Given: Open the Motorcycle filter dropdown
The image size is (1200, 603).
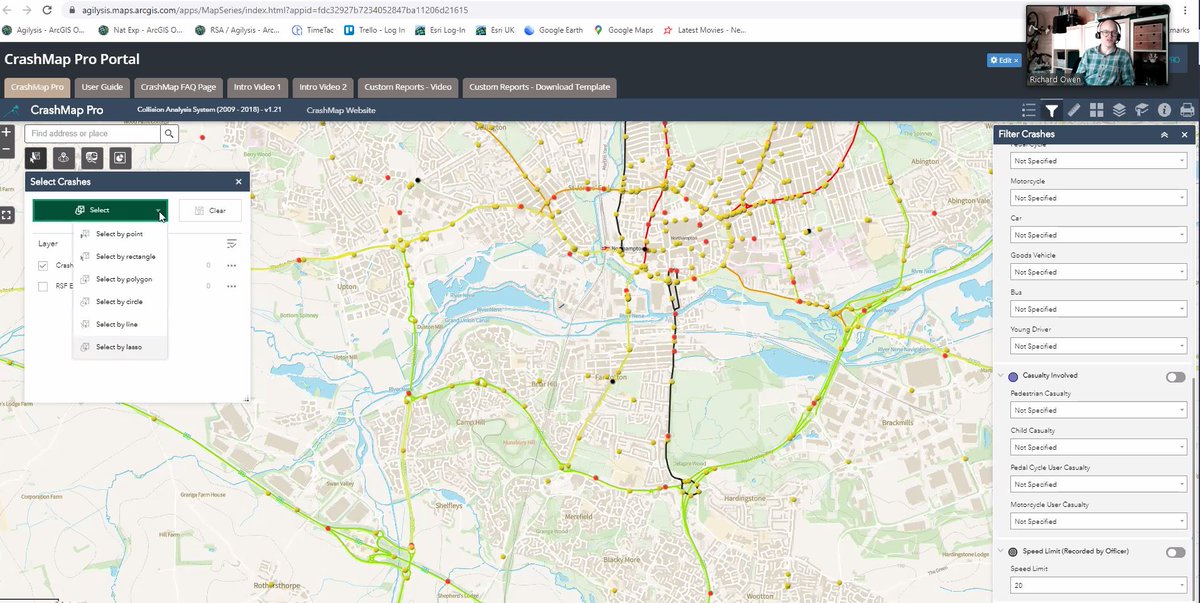Looking at the screenshot, I should click(x=1098, y=198).
